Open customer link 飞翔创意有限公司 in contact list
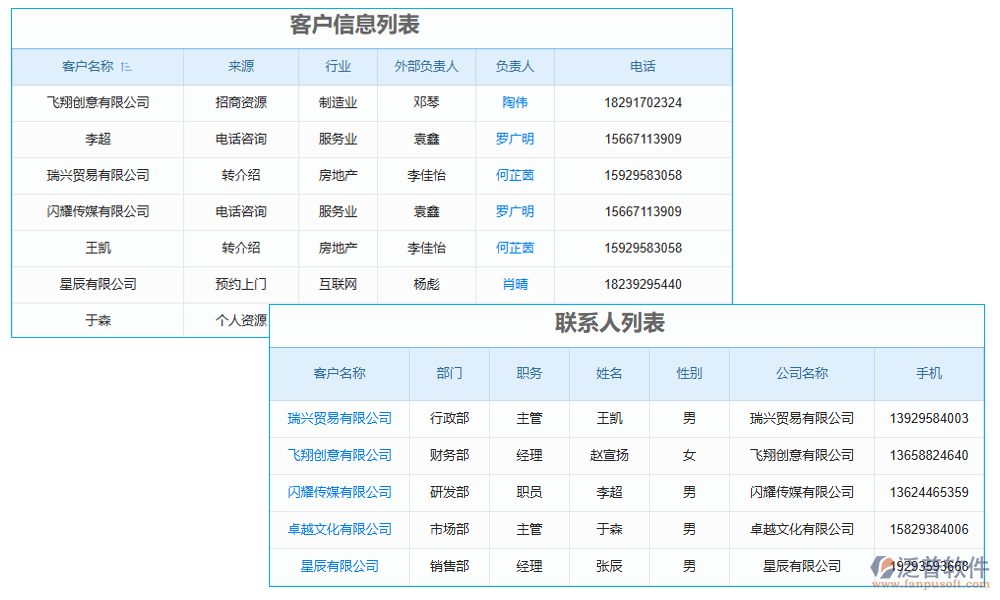 coord(339,455)
